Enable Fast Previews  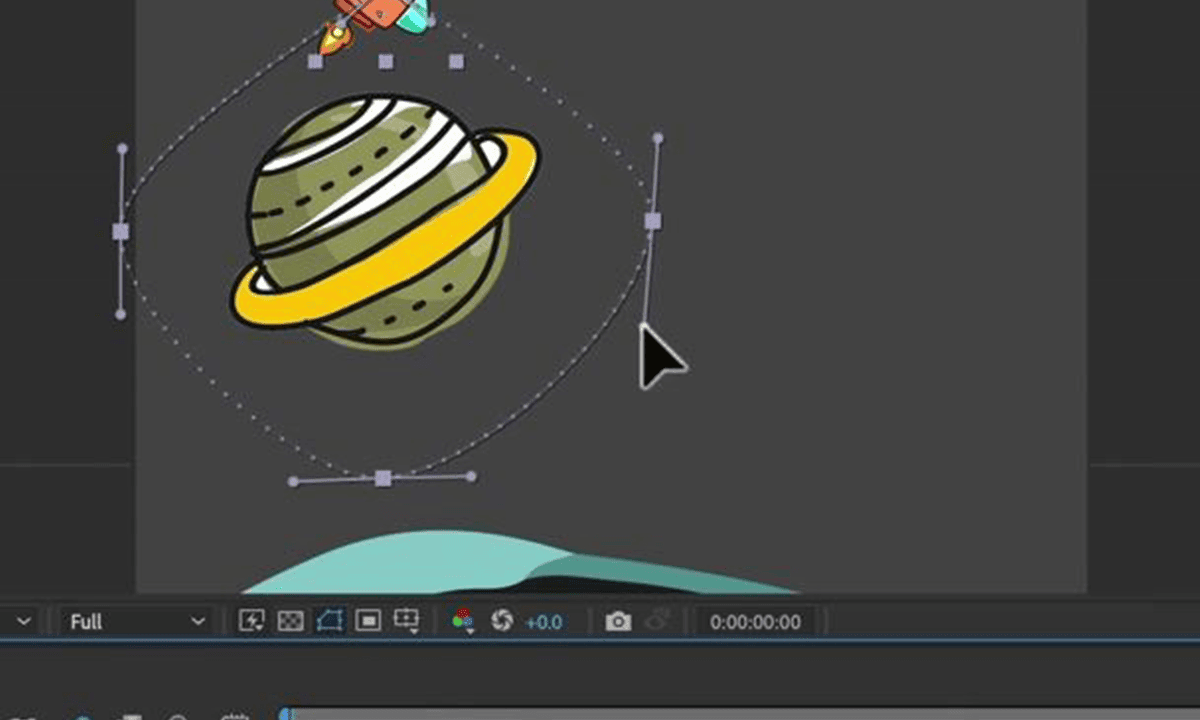point(252,621)
